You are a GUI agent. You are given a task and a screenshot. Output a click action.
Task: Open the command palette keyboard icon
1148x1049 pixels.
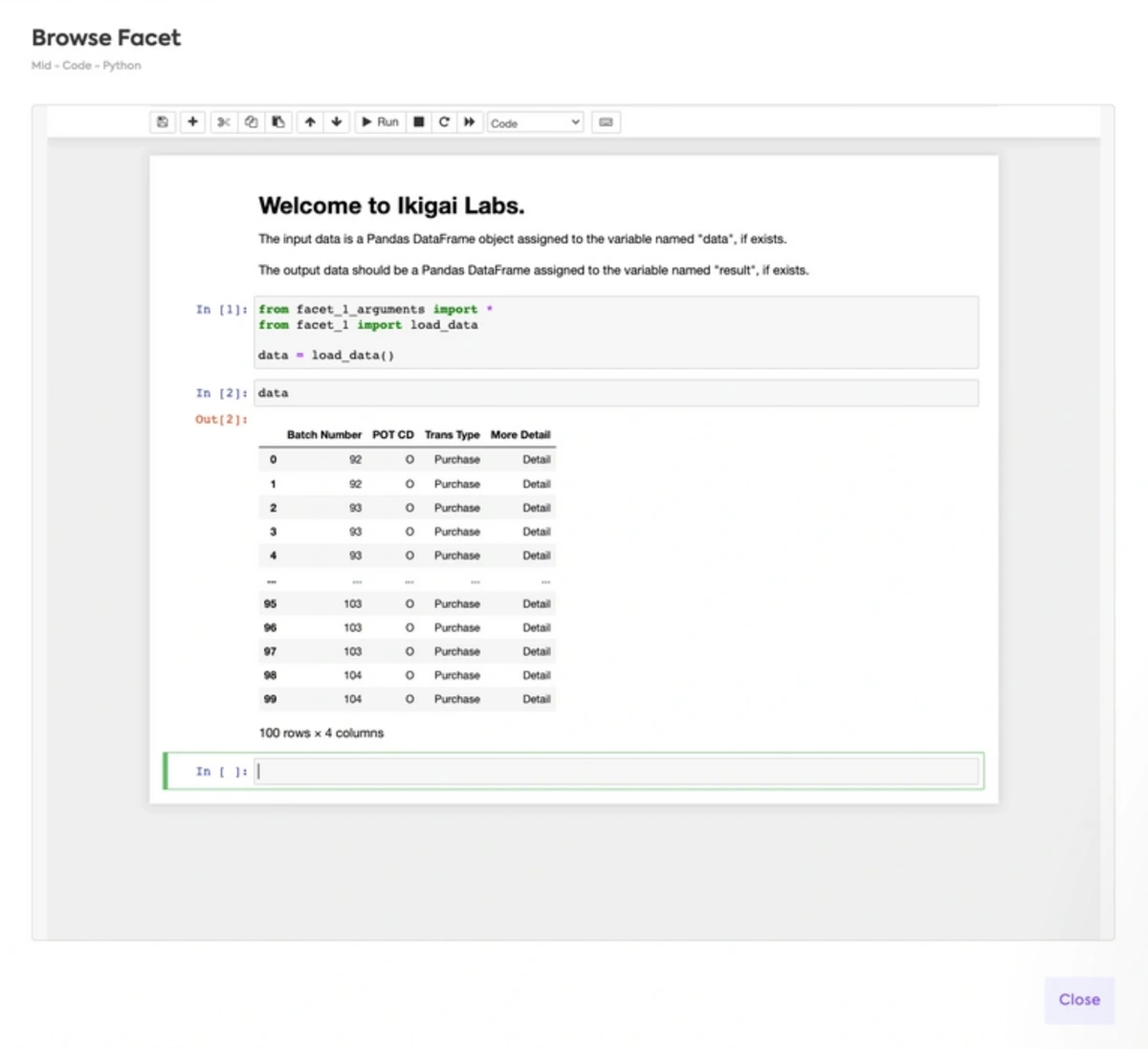606,122
